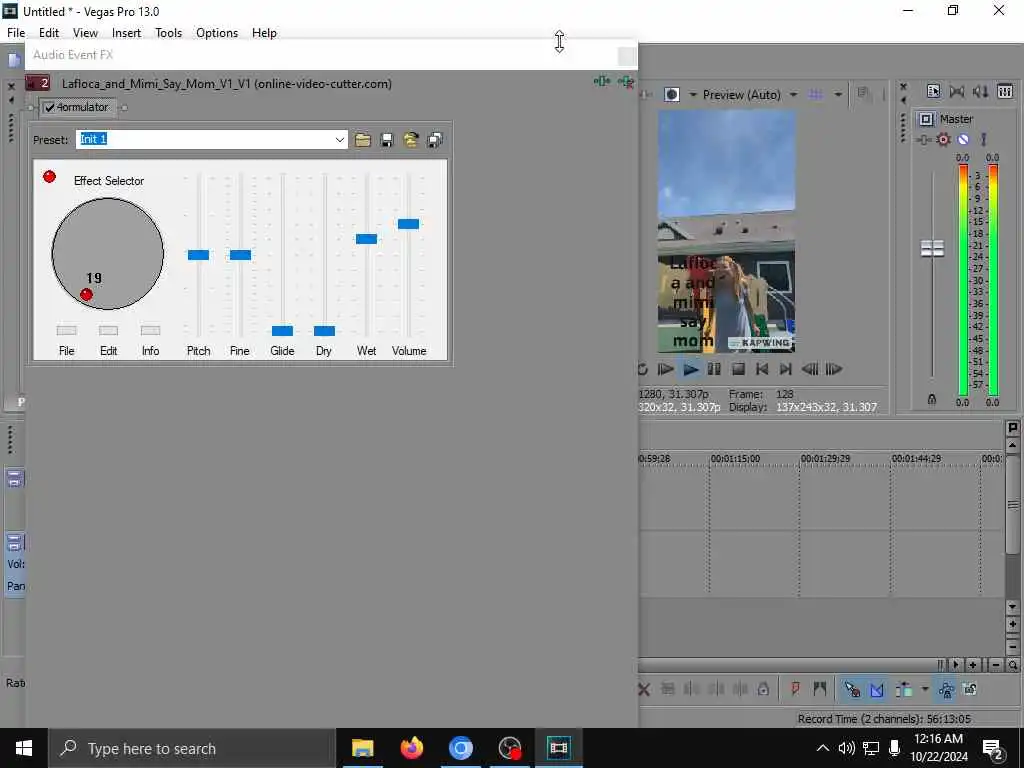Open the Preview (Auto) quality dropdown
This screenshot has width=1024, height=768.
(x=793, y=95)
